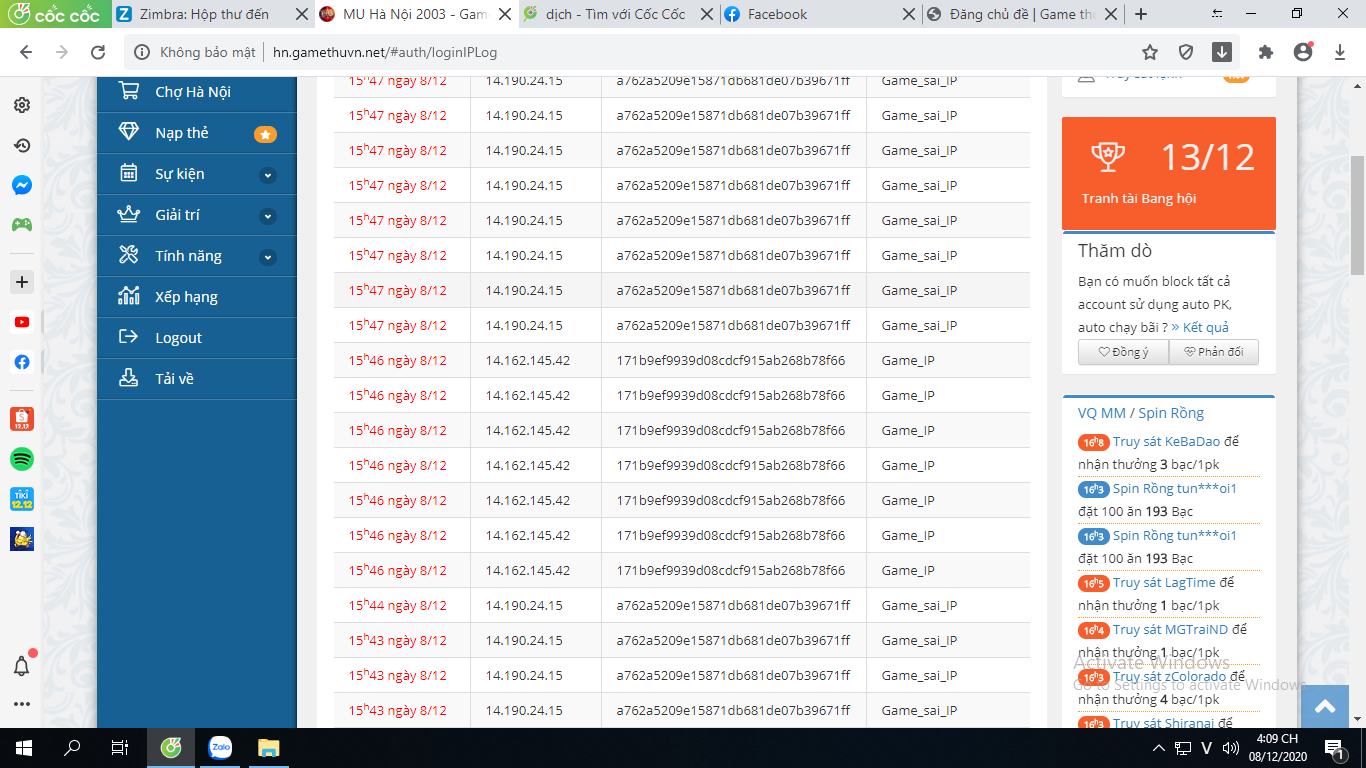Vote Phản đối in the poll
Screen dimensions: 1366x768
pos(1213,352)
